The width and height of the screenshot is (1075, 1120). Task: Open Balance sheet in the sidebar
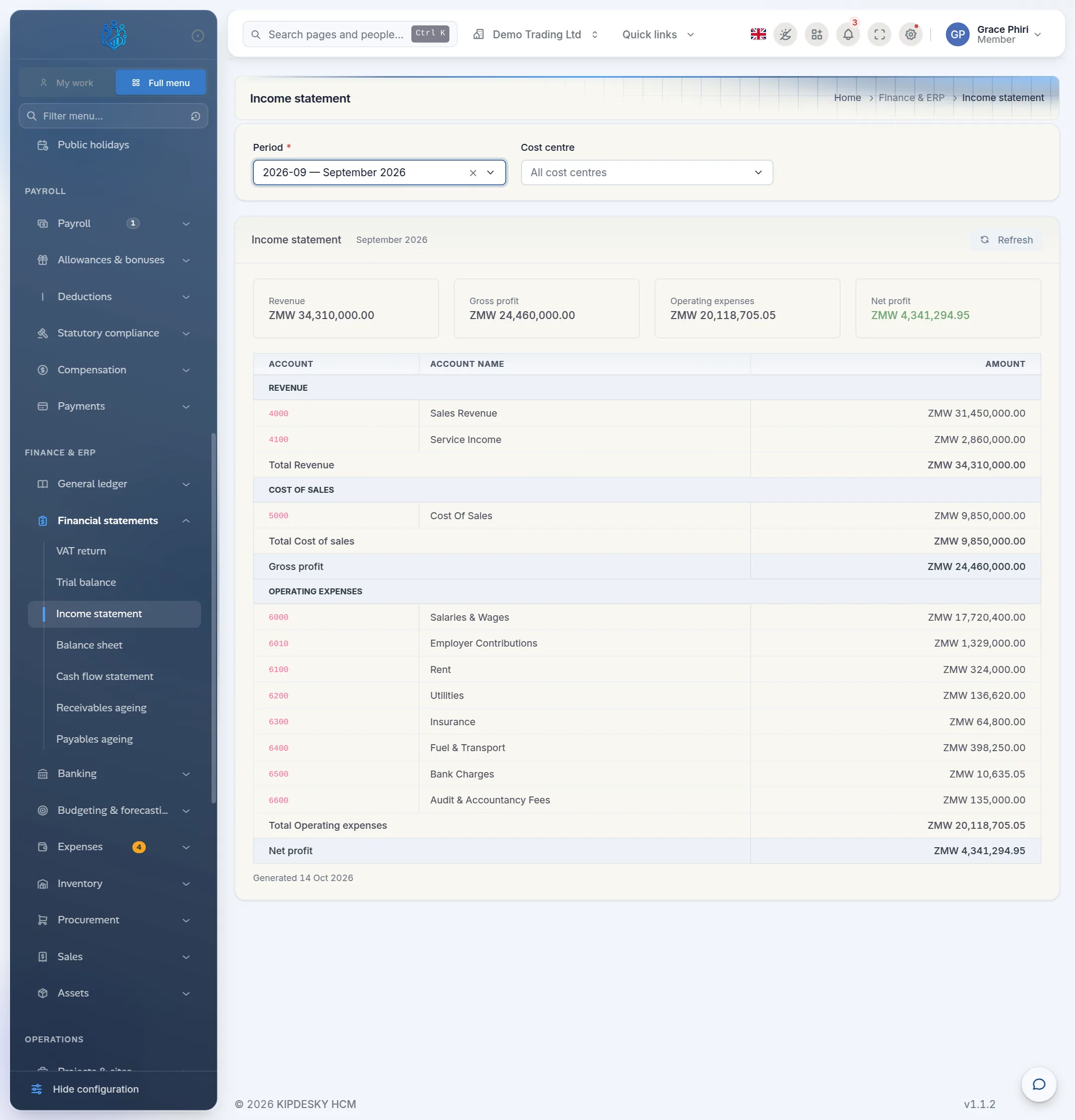(x=89, y=645)
